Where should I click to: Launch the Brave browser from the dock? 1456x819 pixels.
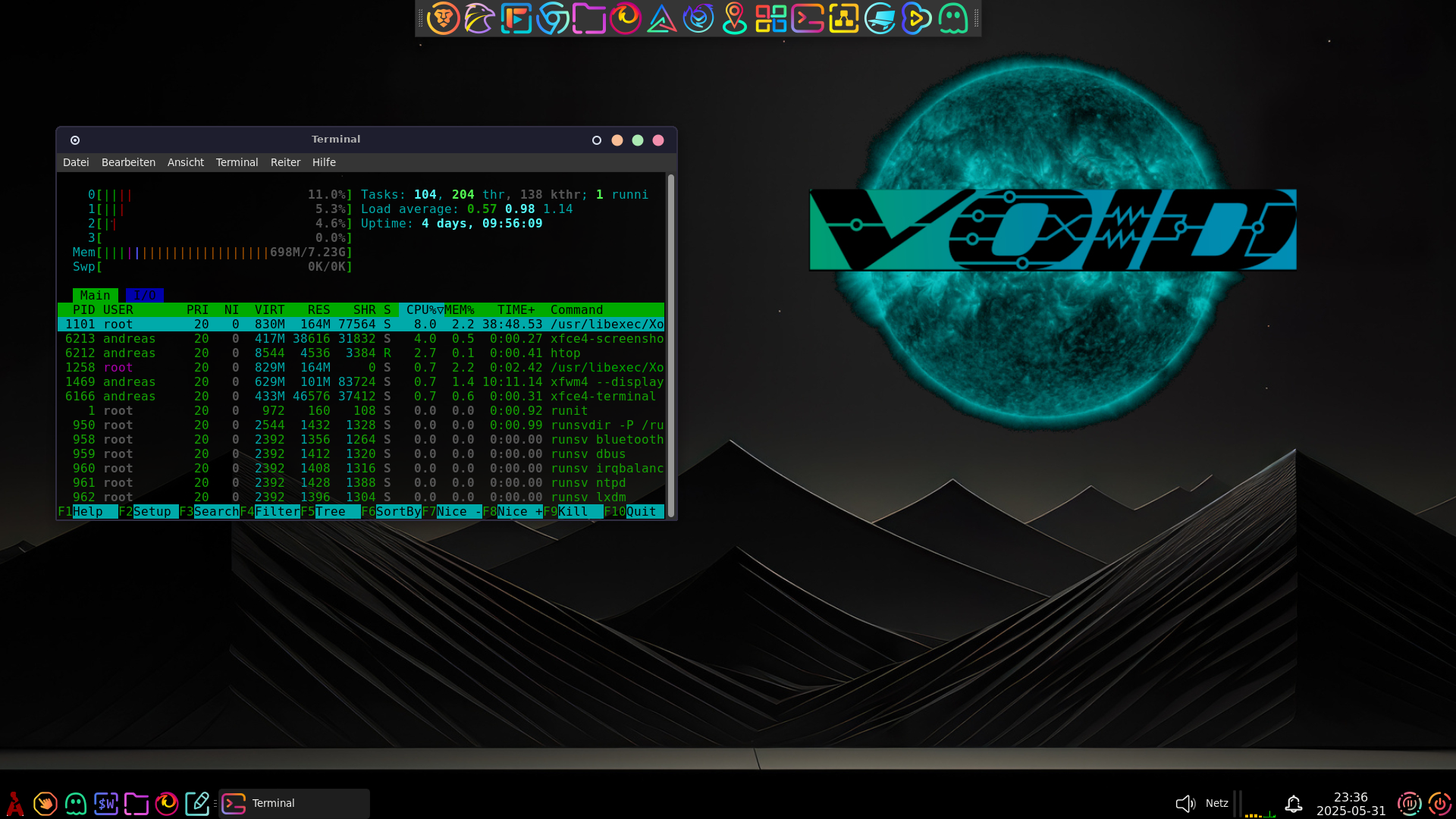coord(443,18)
